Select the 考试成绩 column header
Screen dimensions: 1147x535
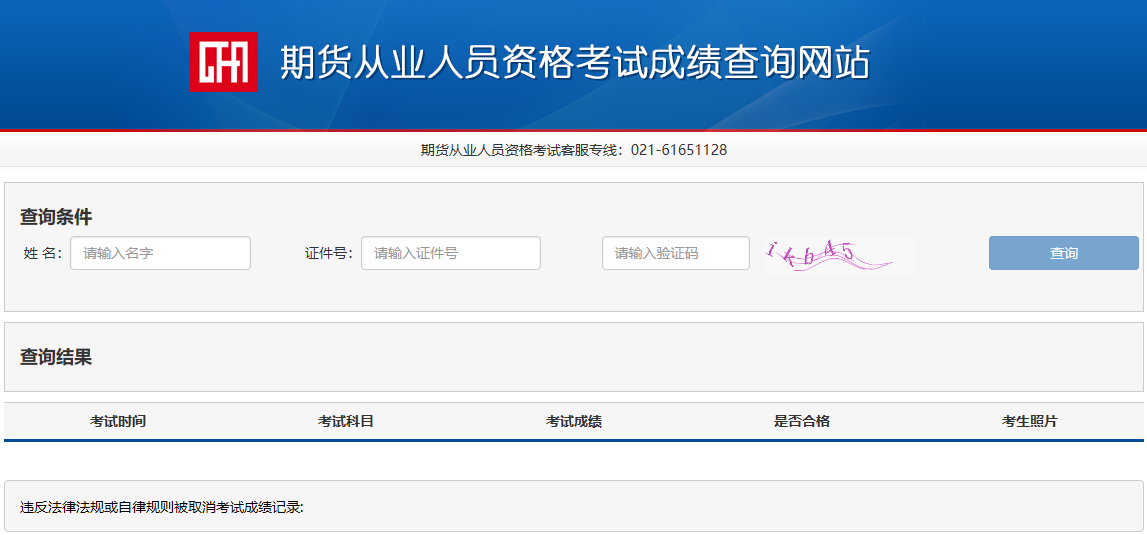[574, 421]
